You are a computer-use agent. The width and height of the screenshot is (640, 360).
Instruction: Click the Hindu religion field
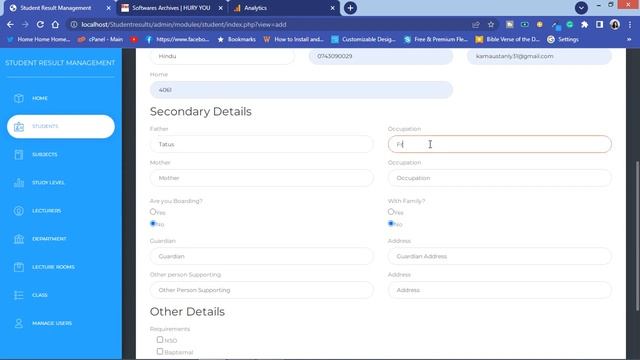222,56
